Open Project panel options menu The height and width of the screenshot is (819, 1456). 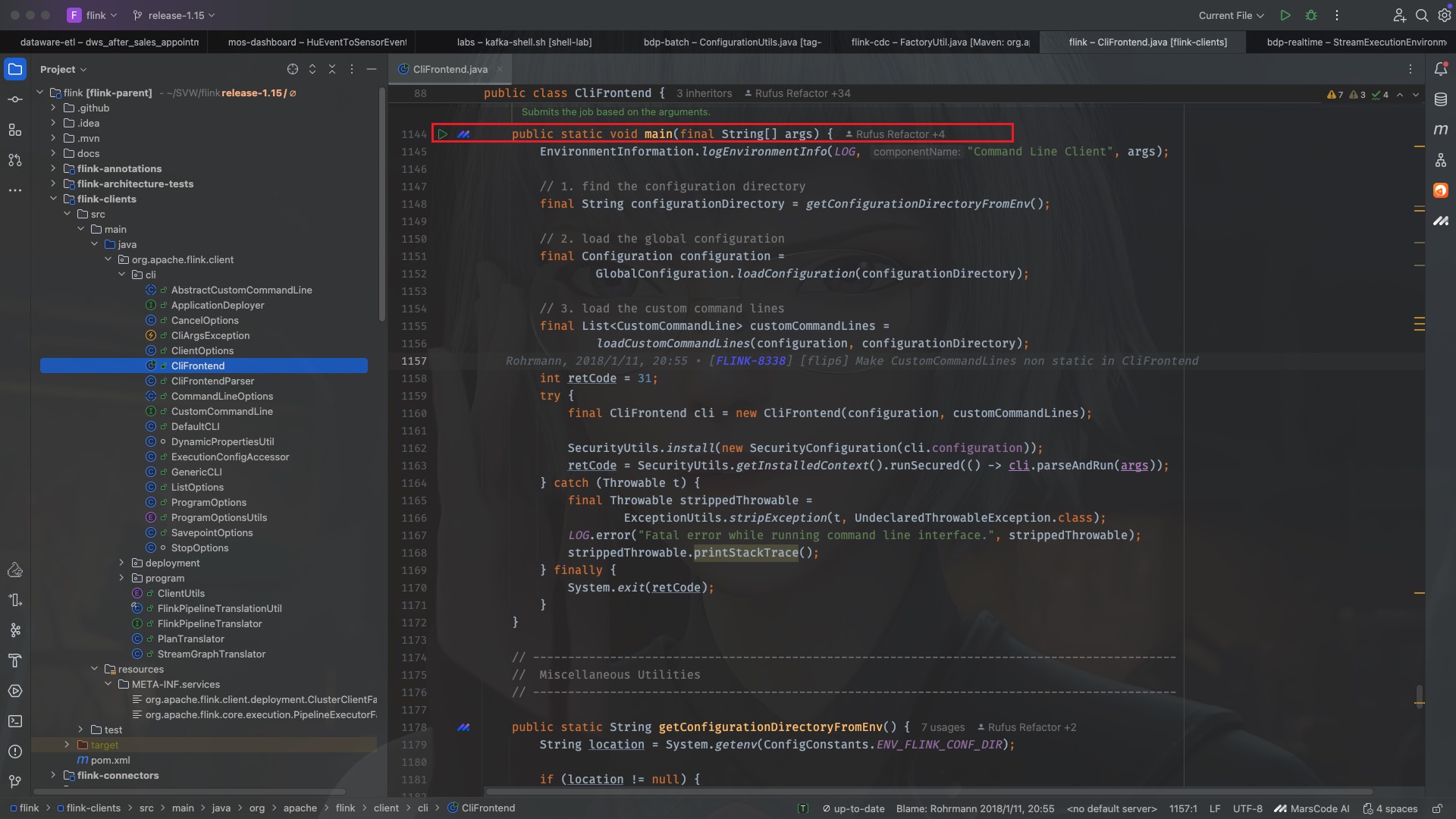(352, 69)
